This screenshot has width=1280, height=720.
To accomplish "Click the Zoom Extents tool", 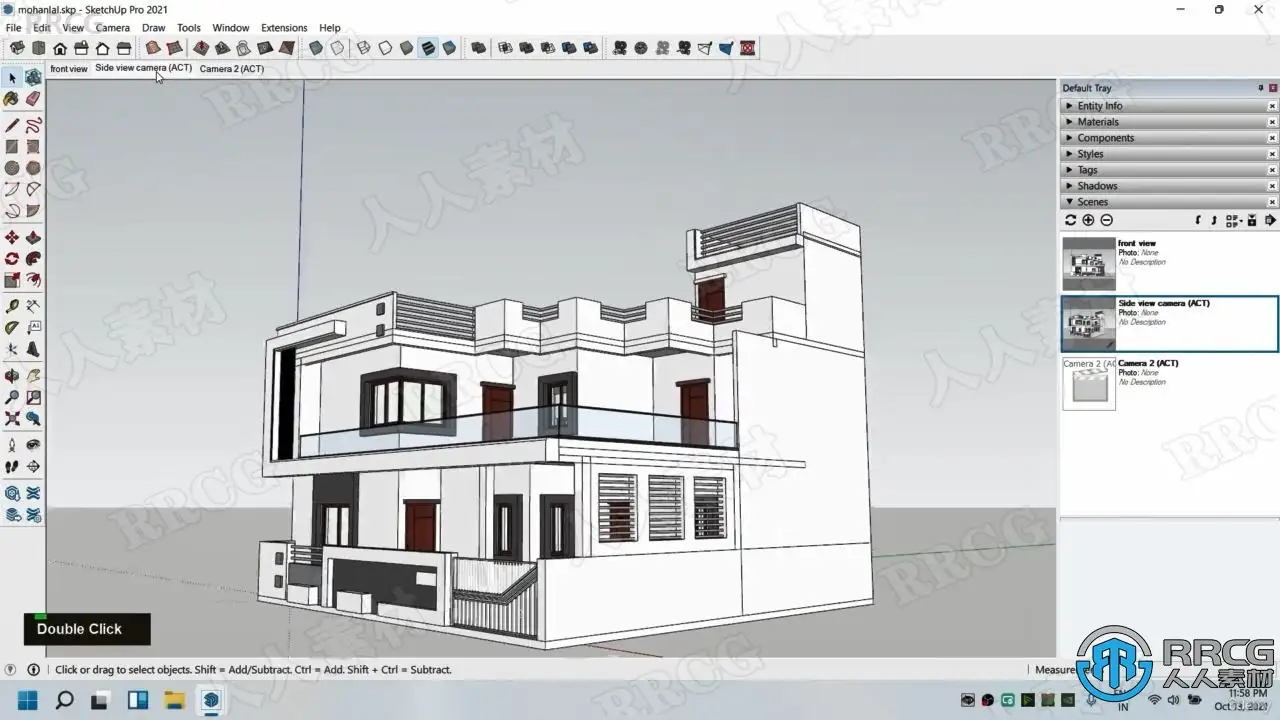I will [12, 418].
